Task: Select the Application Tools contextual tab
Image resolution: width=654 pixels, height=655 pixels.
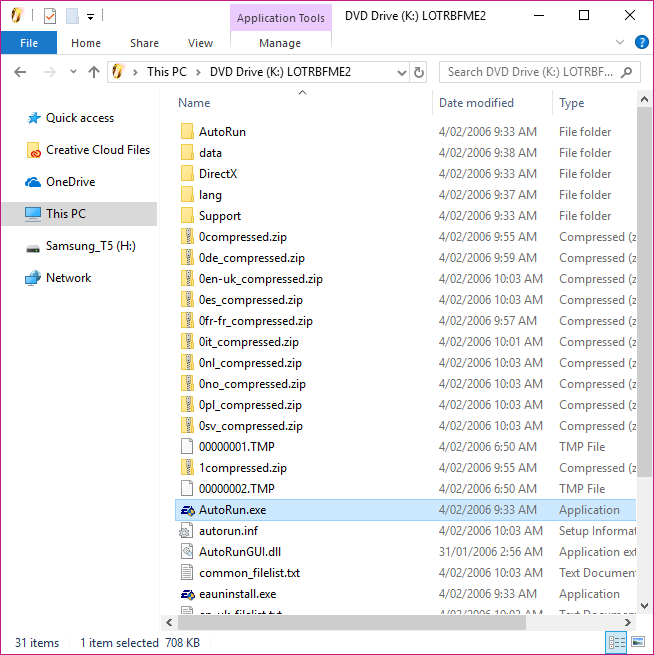Action: [x=281, y=18]
